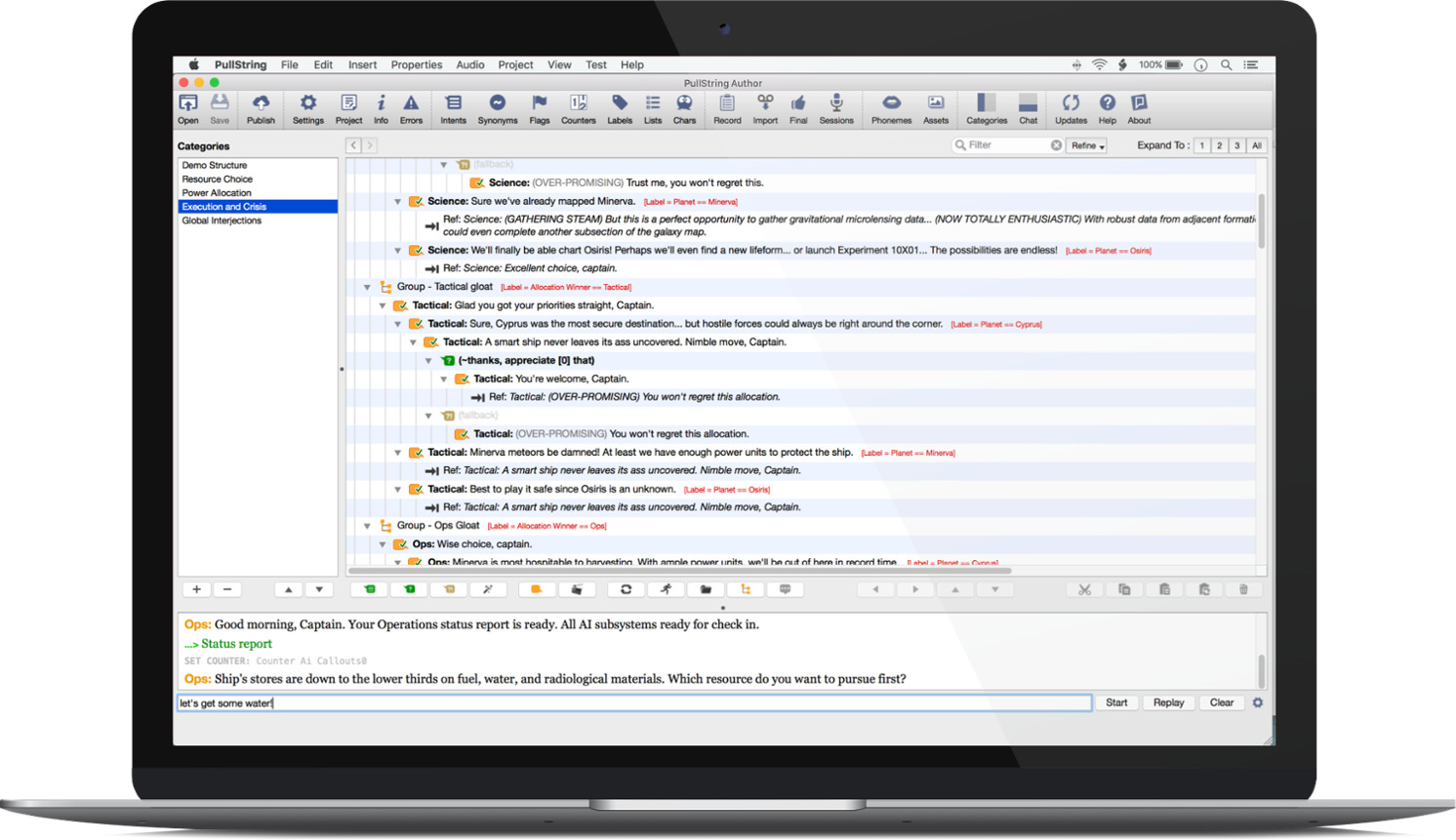Screen dimensions: 1456x840
Task: Collapse the 'Minerva meteors be damned' row
Action: 398,453
